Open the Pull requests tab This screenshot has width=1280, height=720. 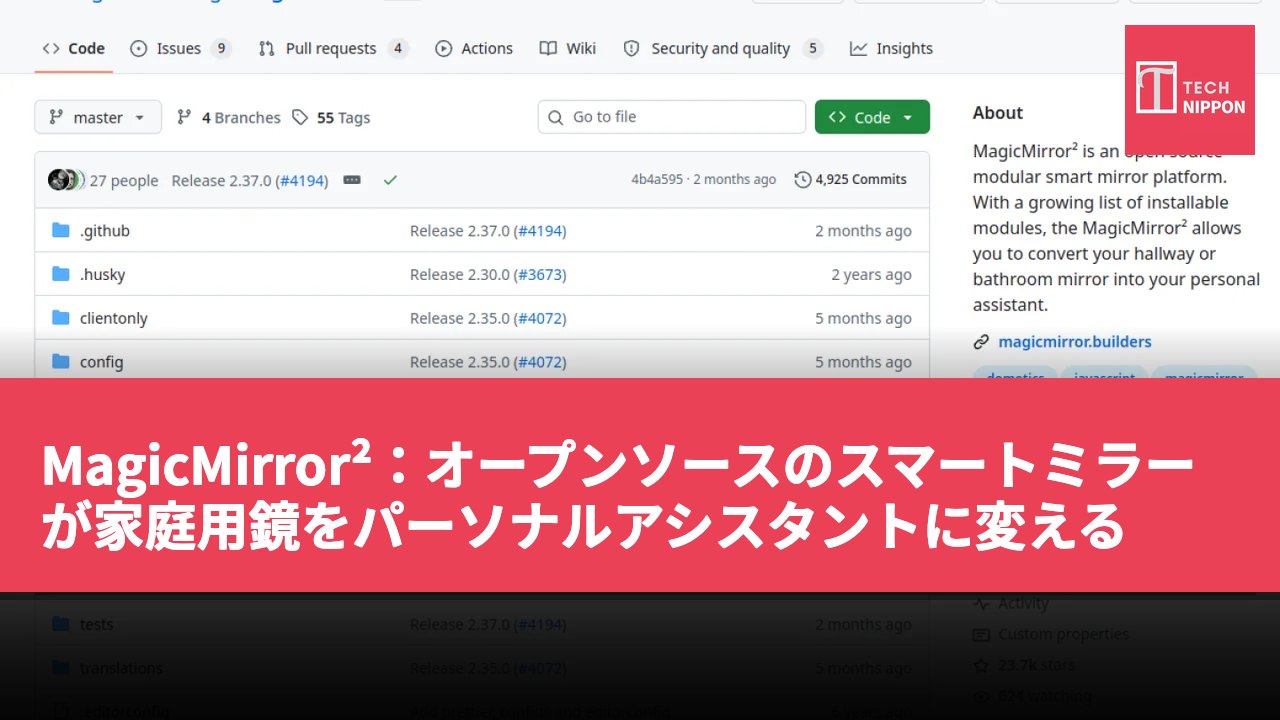click(333, 48)
